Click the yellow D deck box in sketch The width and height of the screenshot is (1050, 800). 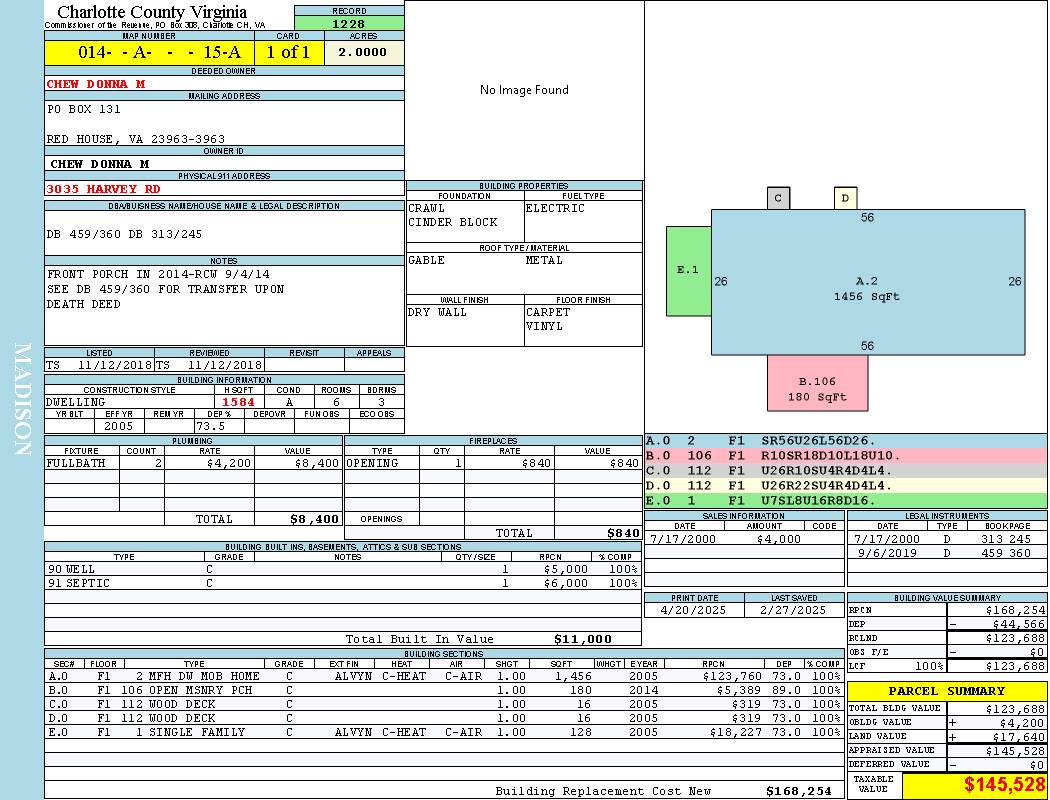(x=846, y=198)
